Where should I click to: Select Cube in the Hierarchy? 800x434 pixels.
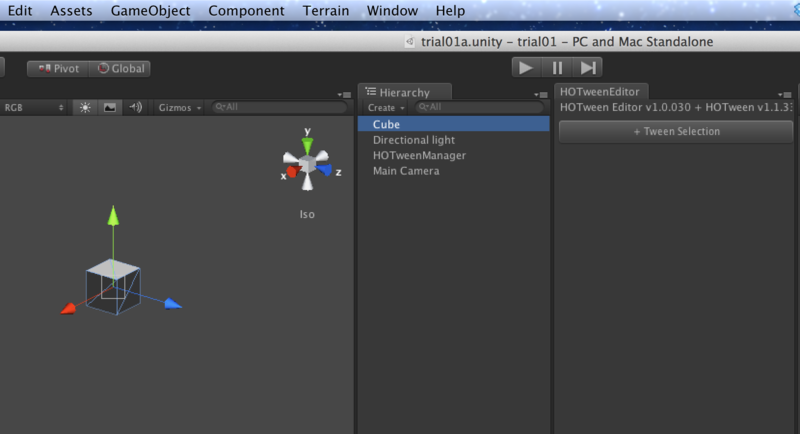[x=454, y=124]
